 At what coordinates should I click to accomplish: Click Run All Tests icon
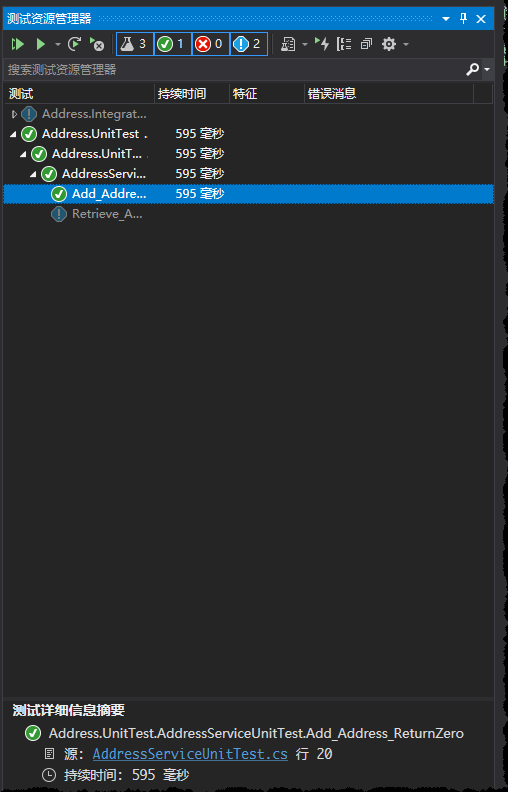point(18,44)
